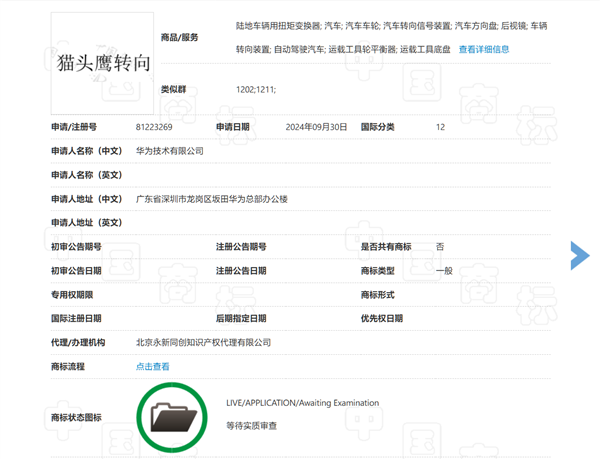Click the 点击查看 trademark process link

tap(153, 366)
